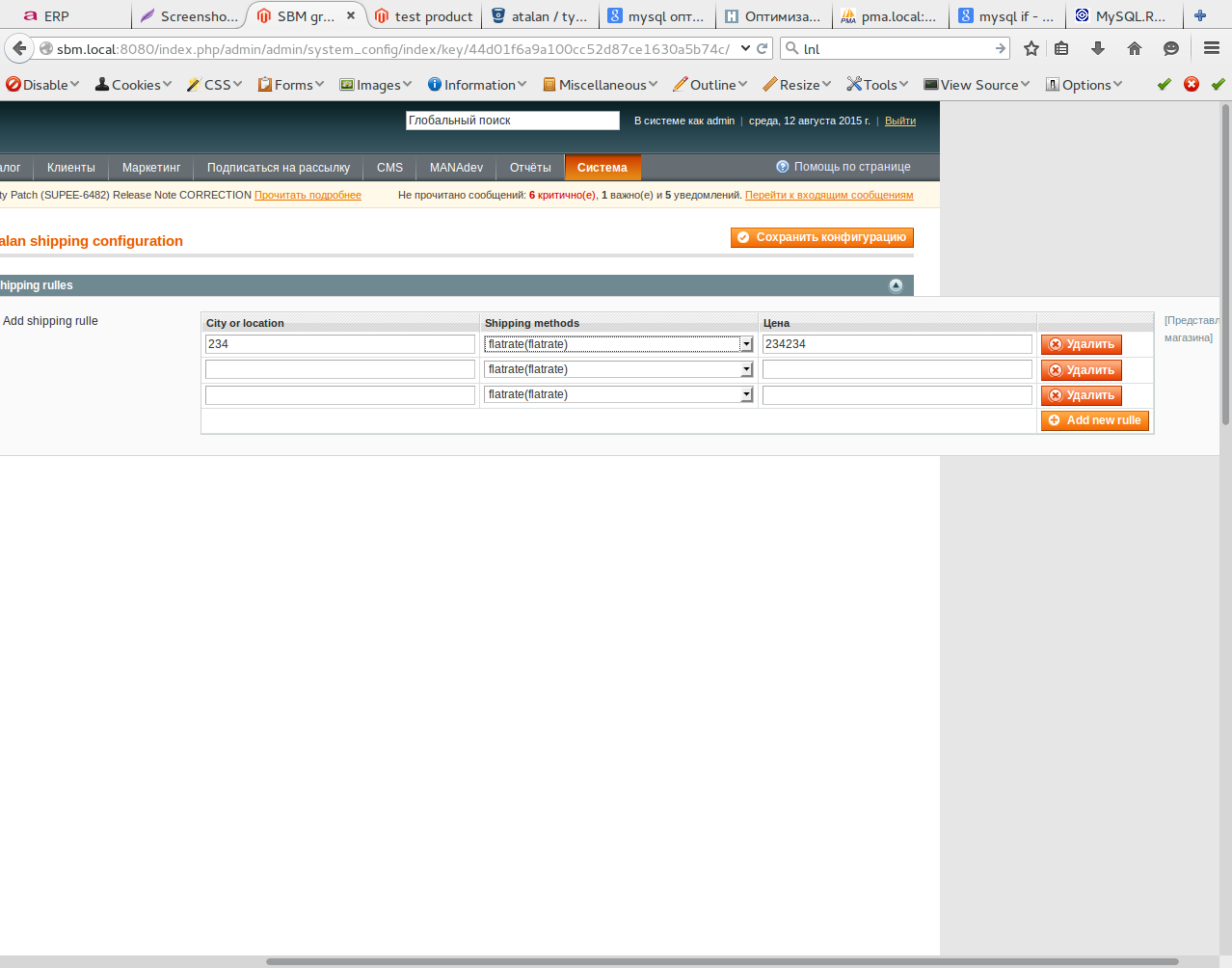This screenshot has height=968, width=1232.
Task: Open a new tab with the plus icon
Action: (1200, 15)
